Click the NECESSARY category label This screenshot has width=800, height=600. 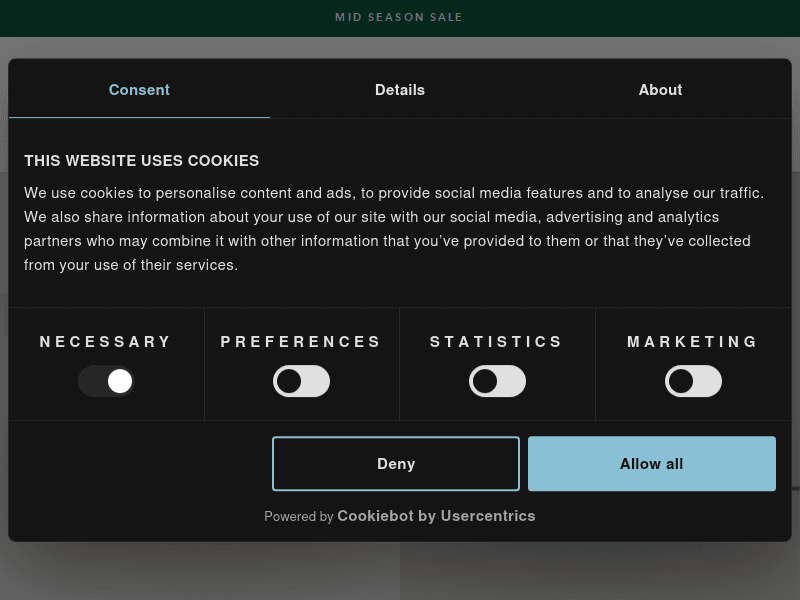click(x=106, y=342)
